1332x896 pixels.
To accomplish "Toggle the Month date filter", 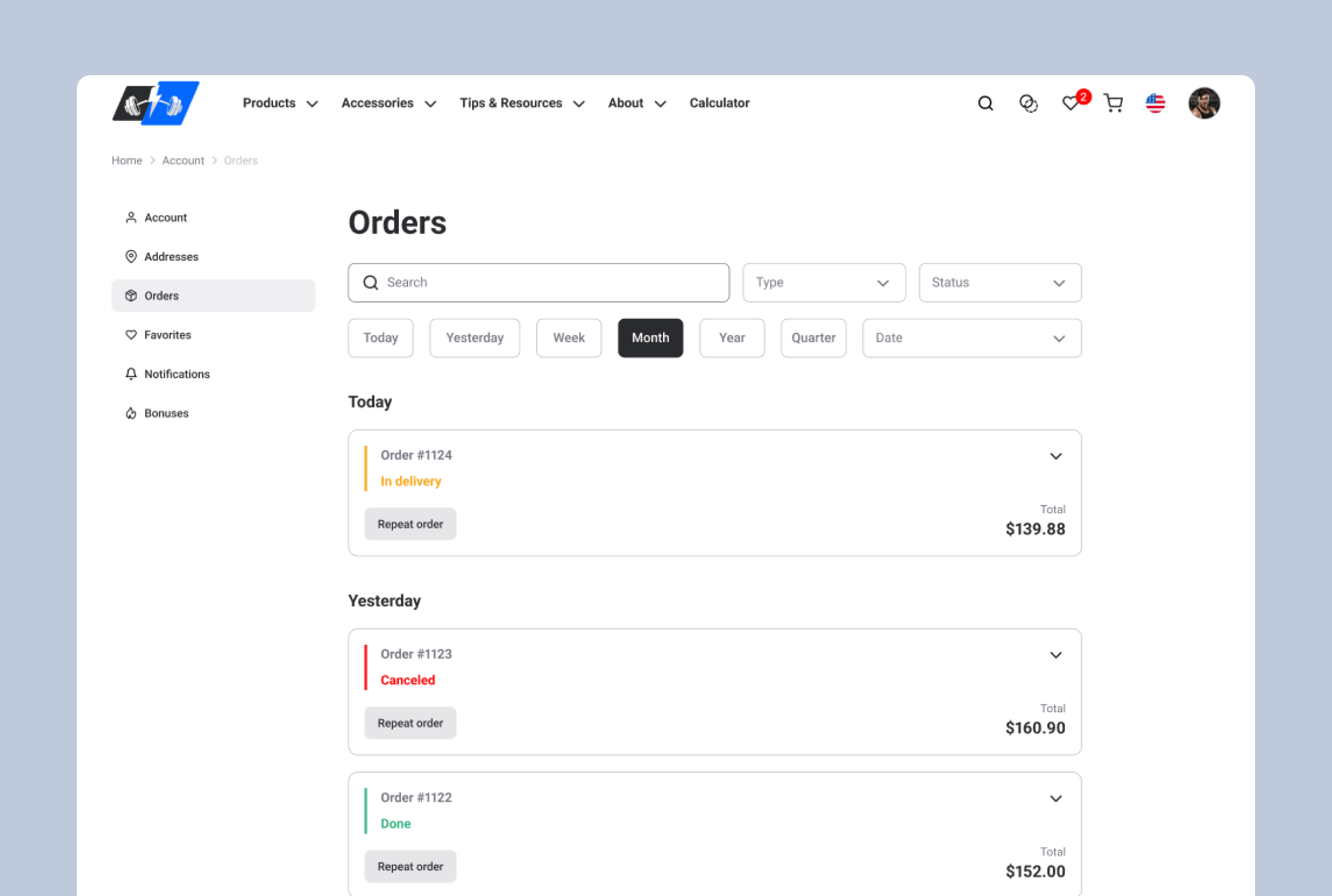I will (649, 337).
